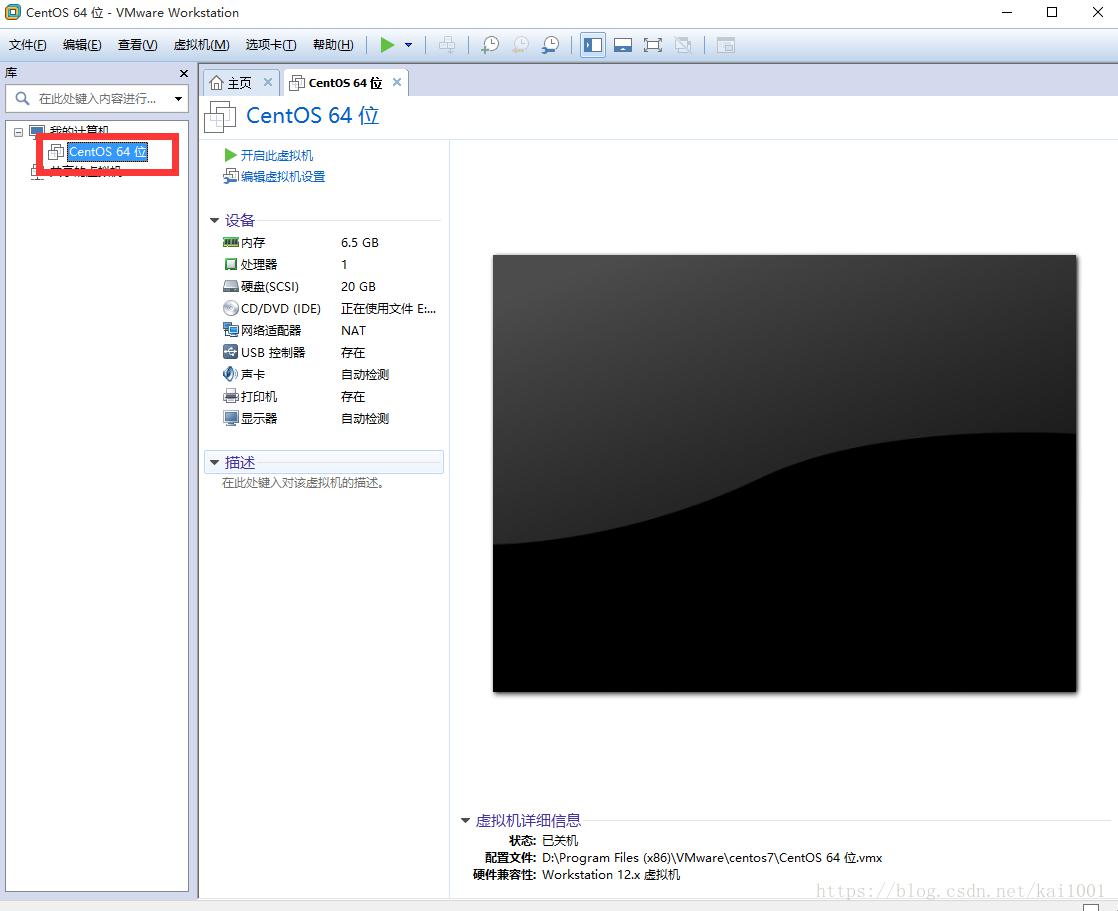The height and width of the screenshot is (911, 1118).
Task: Click the home icon on the 主页 tab
Action: [x=216, y=83]
